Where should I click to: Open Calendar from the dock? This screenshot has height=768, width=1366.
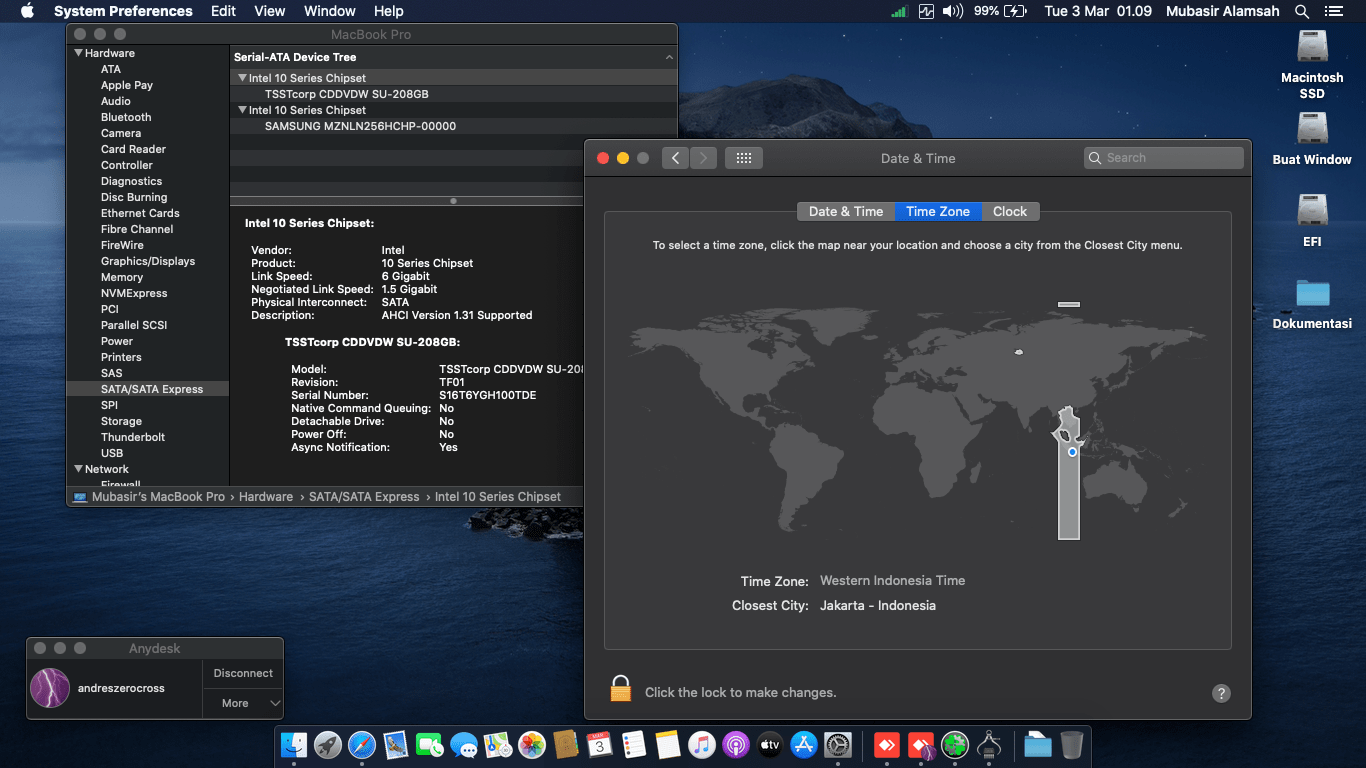pos(600,744)
